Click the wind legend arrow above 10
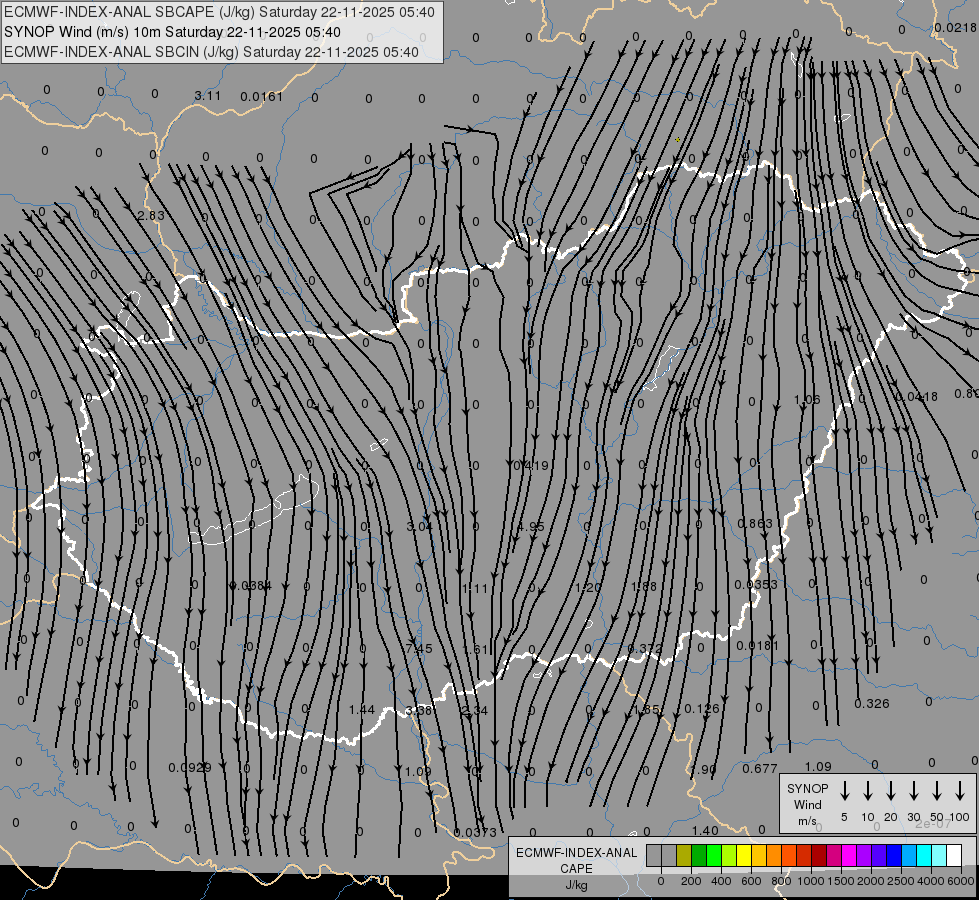979x900 pixels. pos(867,791)
